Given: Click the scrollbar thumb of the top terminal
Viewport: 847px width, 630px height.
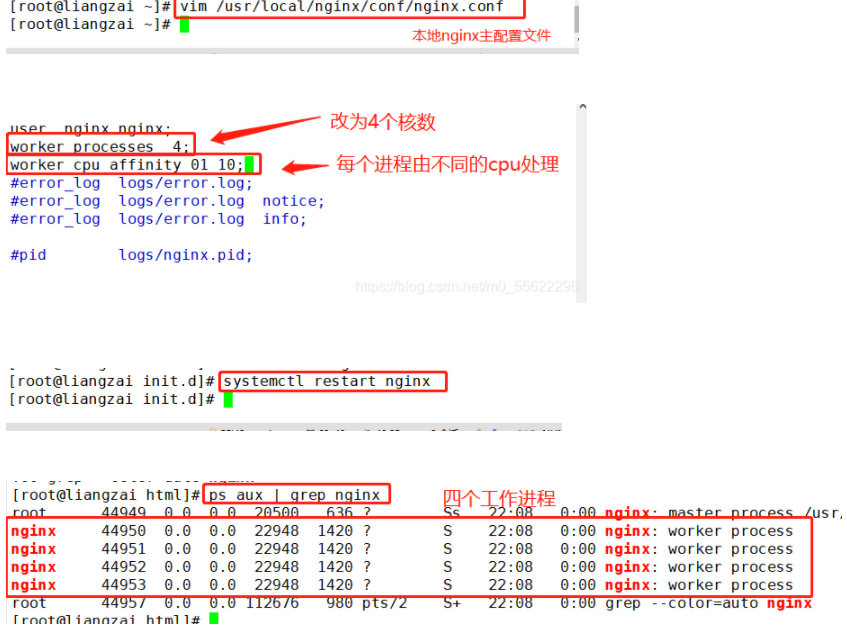Looking at the screenshot, I should [x=576, y=19].
